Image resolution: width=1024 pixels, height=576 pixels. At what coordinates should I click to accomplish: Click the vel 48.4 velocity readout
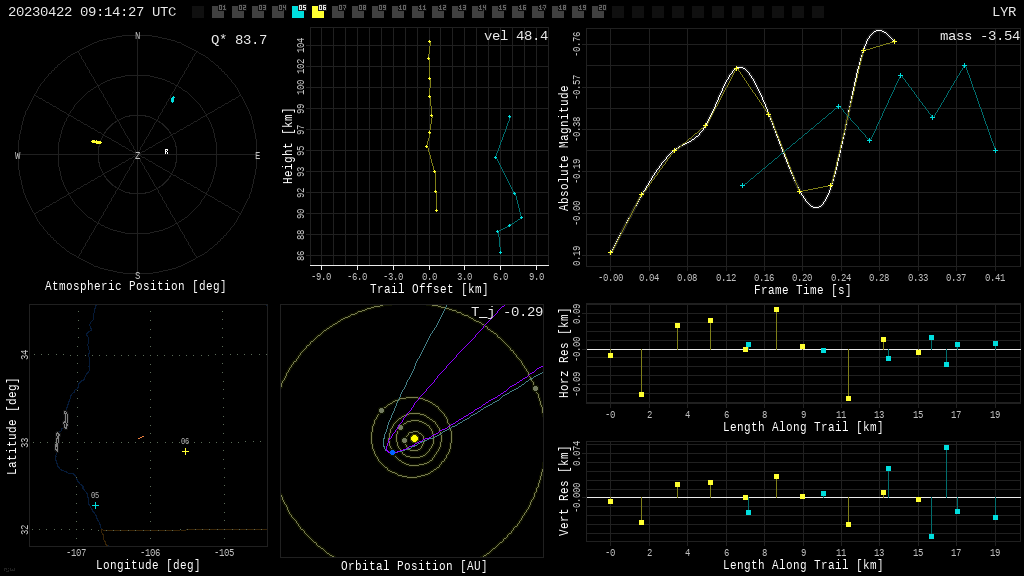[x=515, y=36]
